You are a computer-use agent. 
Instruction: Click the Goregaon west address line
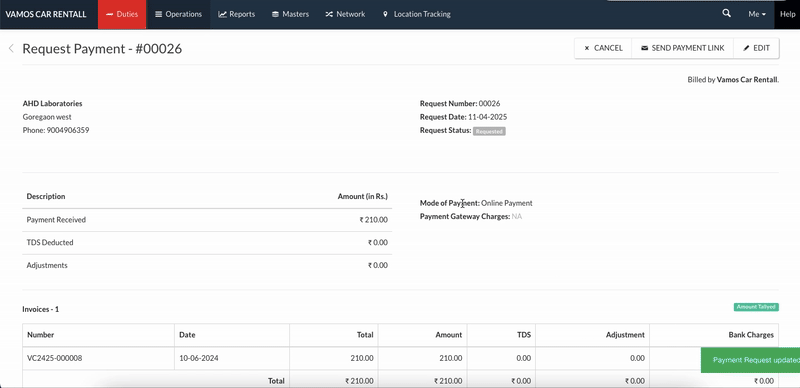[47, 117]
